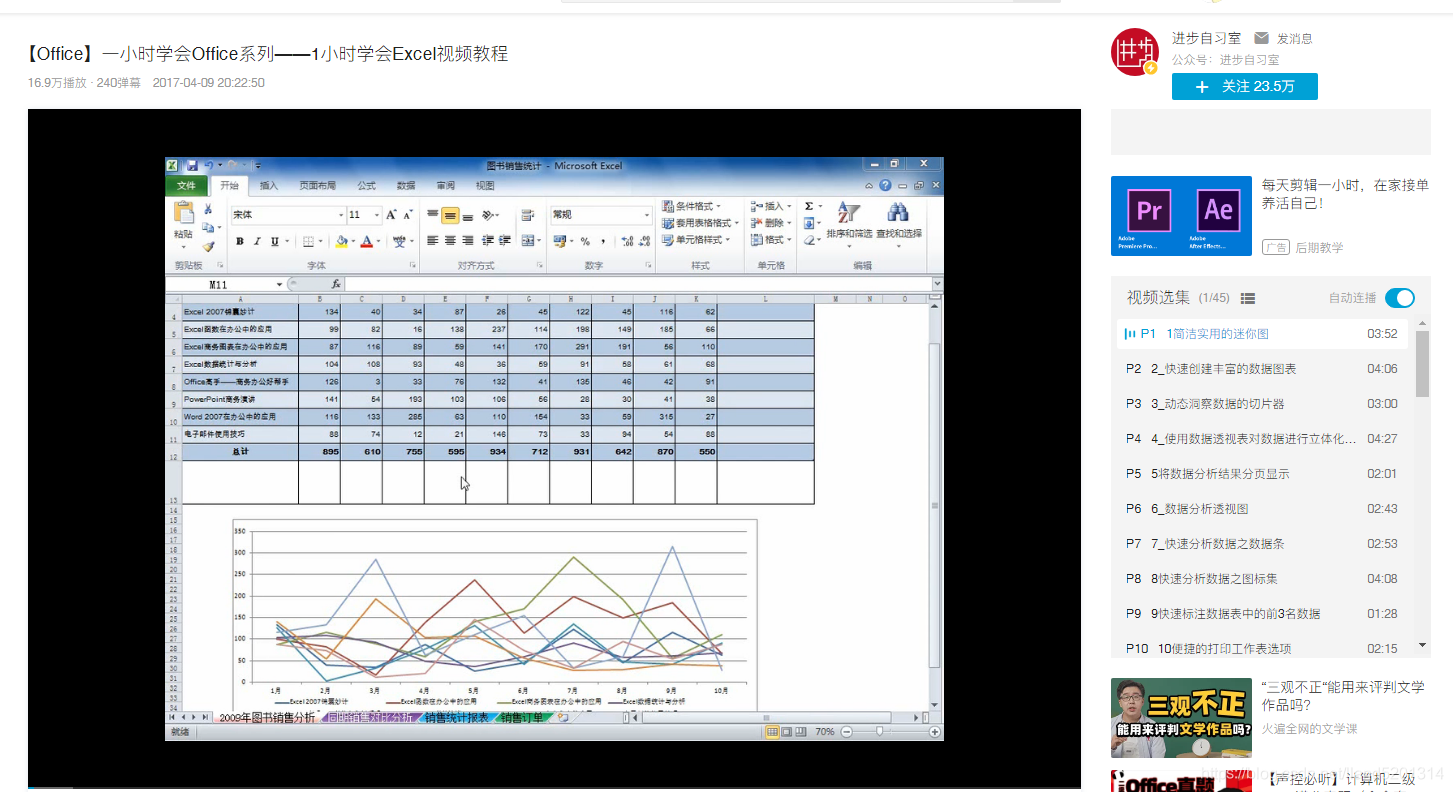The width and height of the screenshot is (1453, 792).
Task: Select the 销售订单 sheet tab
Action: point(522,717)
